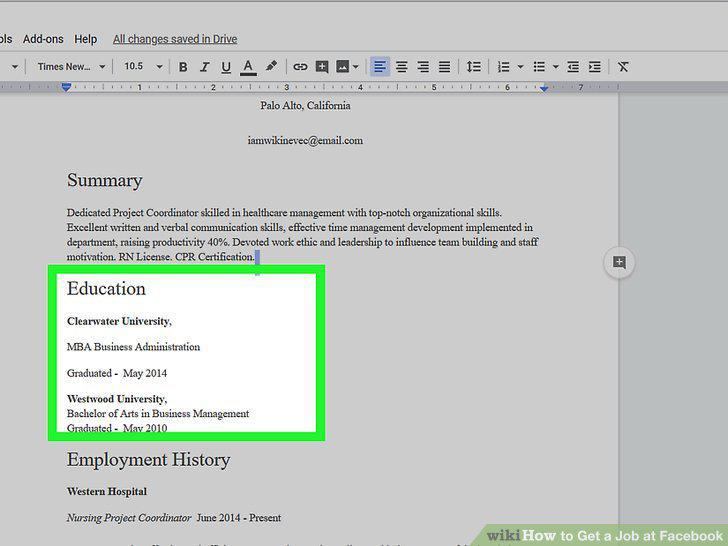Screen dimensions: 728x546
Task: Click Nursing Project Coordinator line
Action: [x=174, y=518]
